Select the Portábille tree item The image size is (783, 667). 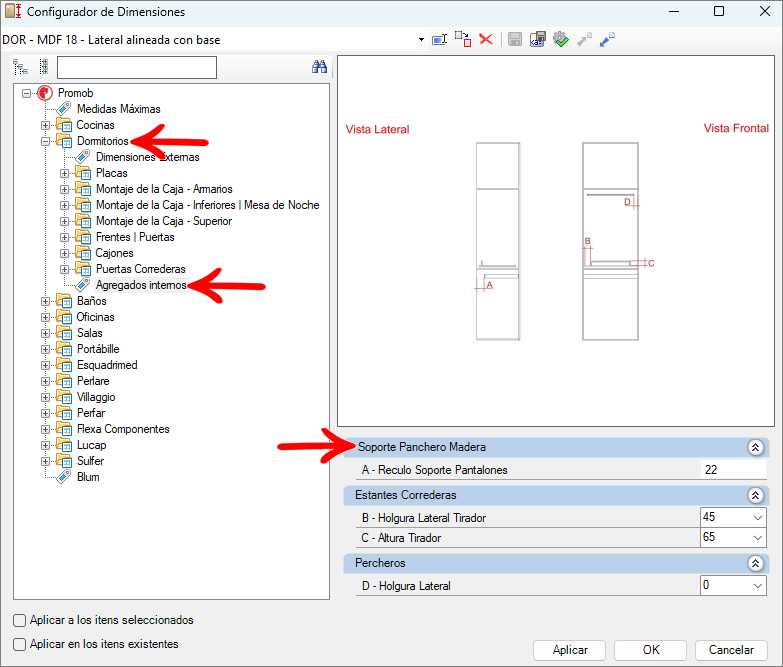(x=98, y=349)
